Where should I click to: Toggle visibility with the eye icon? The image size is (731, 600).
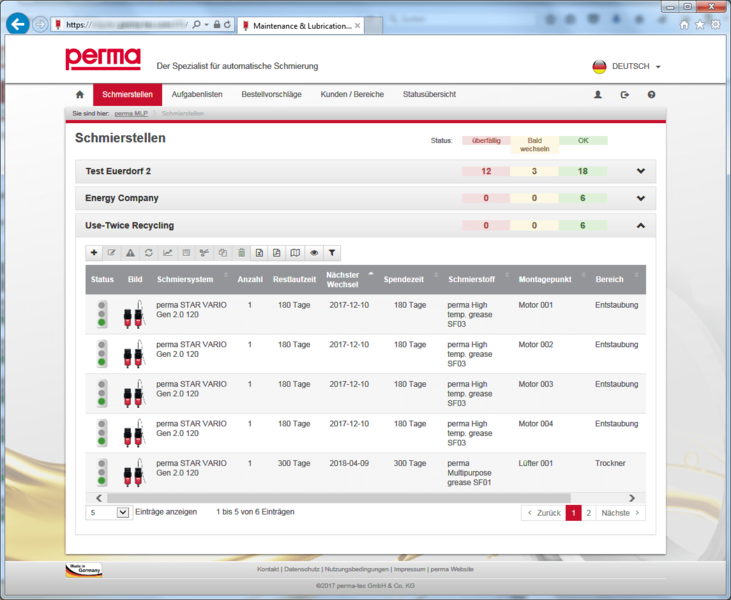(314, 253)
